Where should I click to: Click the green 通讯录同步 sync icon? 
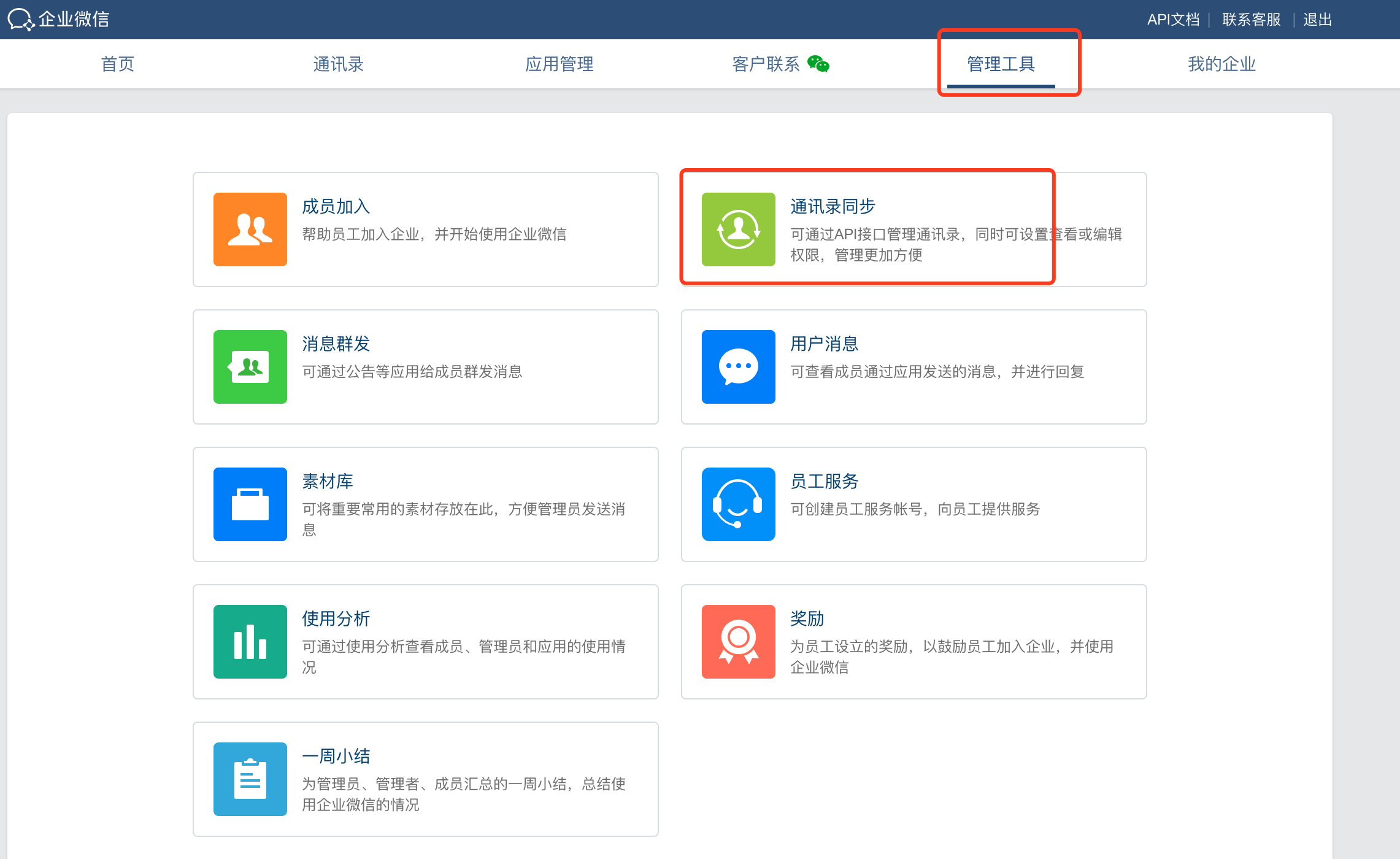[739, 229]
